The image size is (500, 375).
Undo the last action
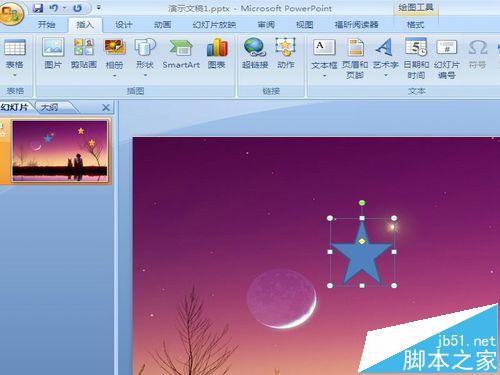click(x=54, y=8)
